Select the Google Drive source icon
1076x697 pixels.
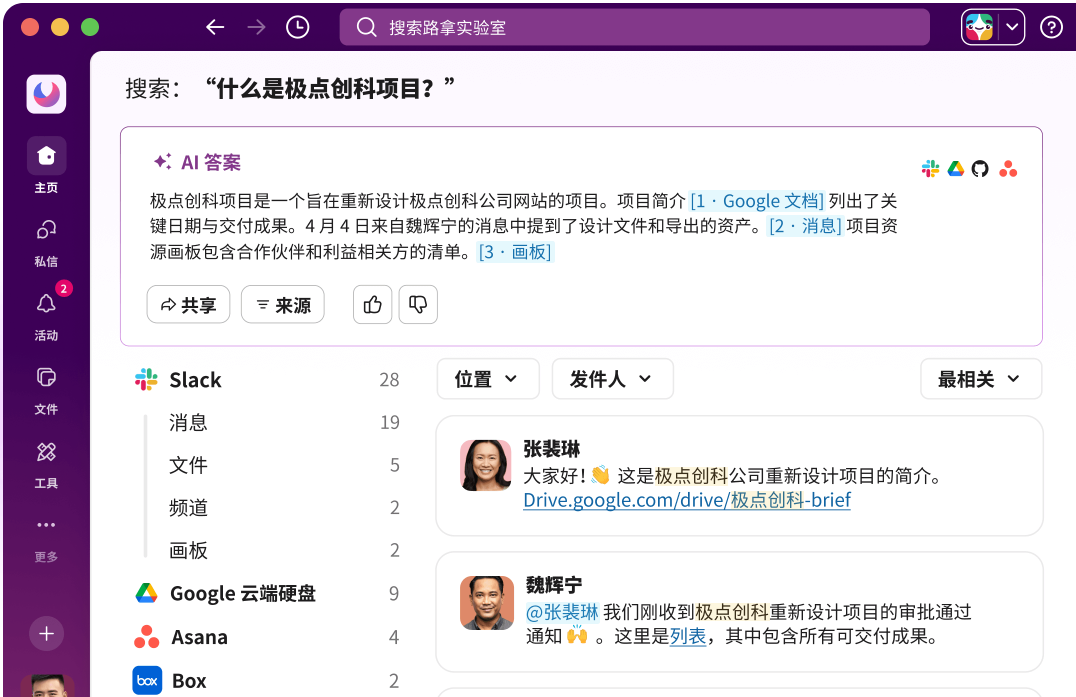tap(956, 169)
